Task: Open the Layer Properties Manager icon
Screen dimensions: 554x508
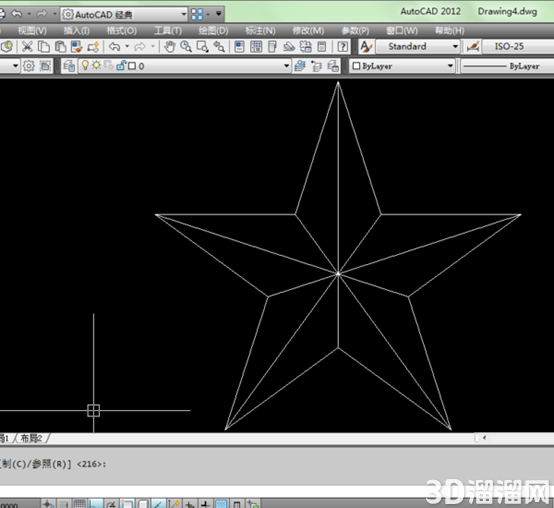Action: point(69,66)
